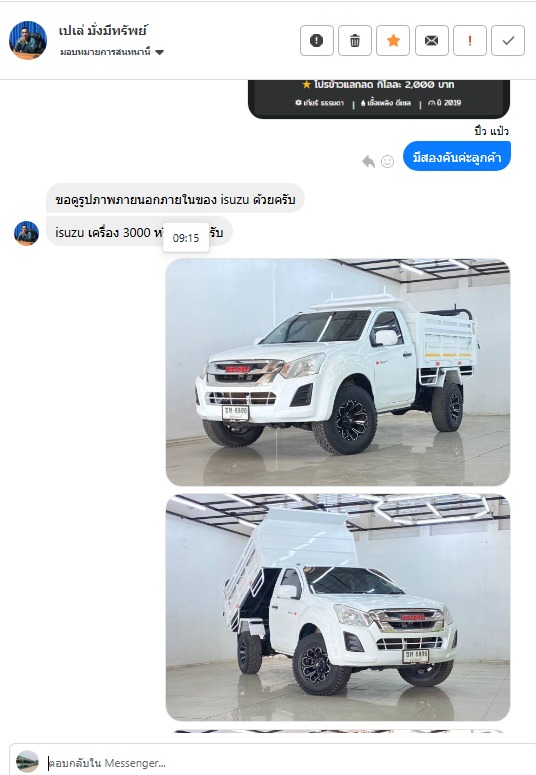Image resolution: width=536 pixels, height=775 pixels.
Task: Open the assign conversation dropdown
Action: tap(112, 52)
